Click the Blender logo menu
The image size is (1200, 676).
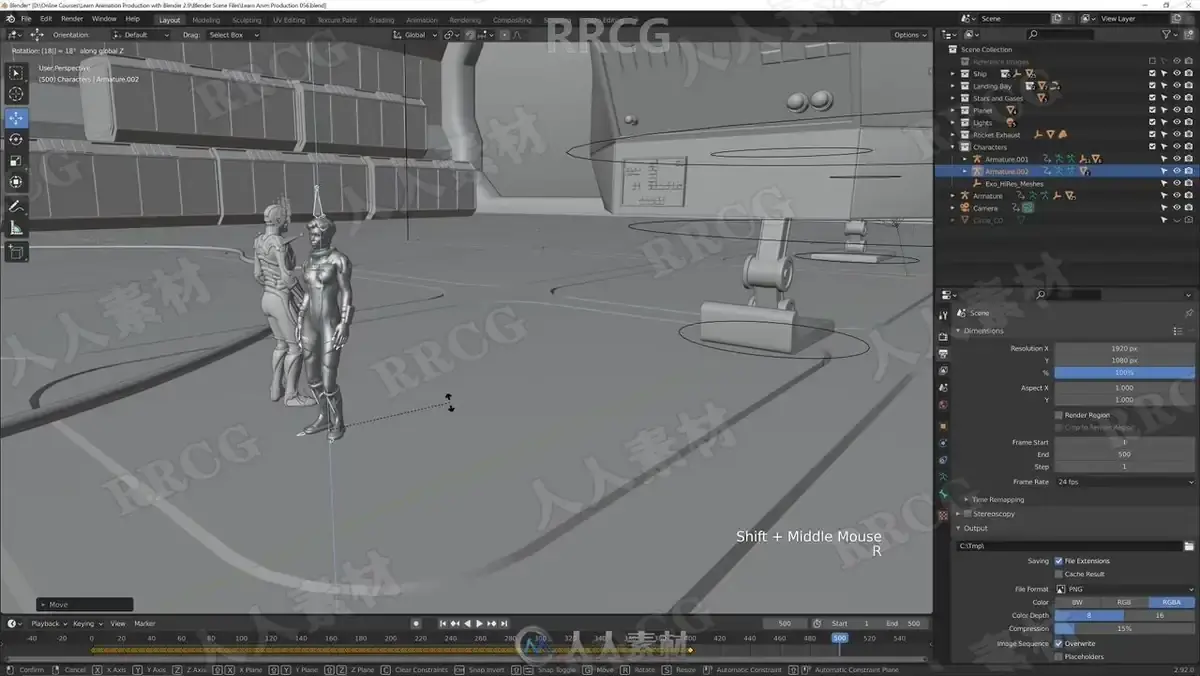(9, 19)
